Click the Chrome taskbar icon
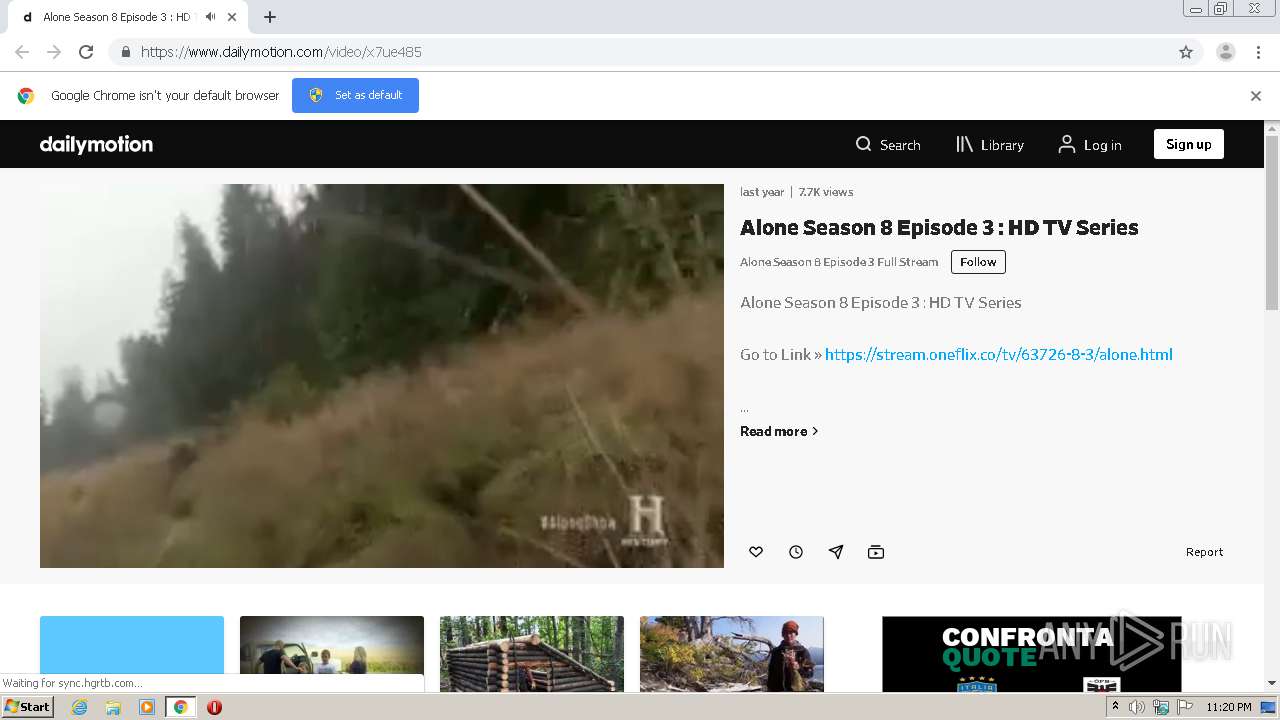The height and width of the screenshot is (720, 1280). point(180,707)
